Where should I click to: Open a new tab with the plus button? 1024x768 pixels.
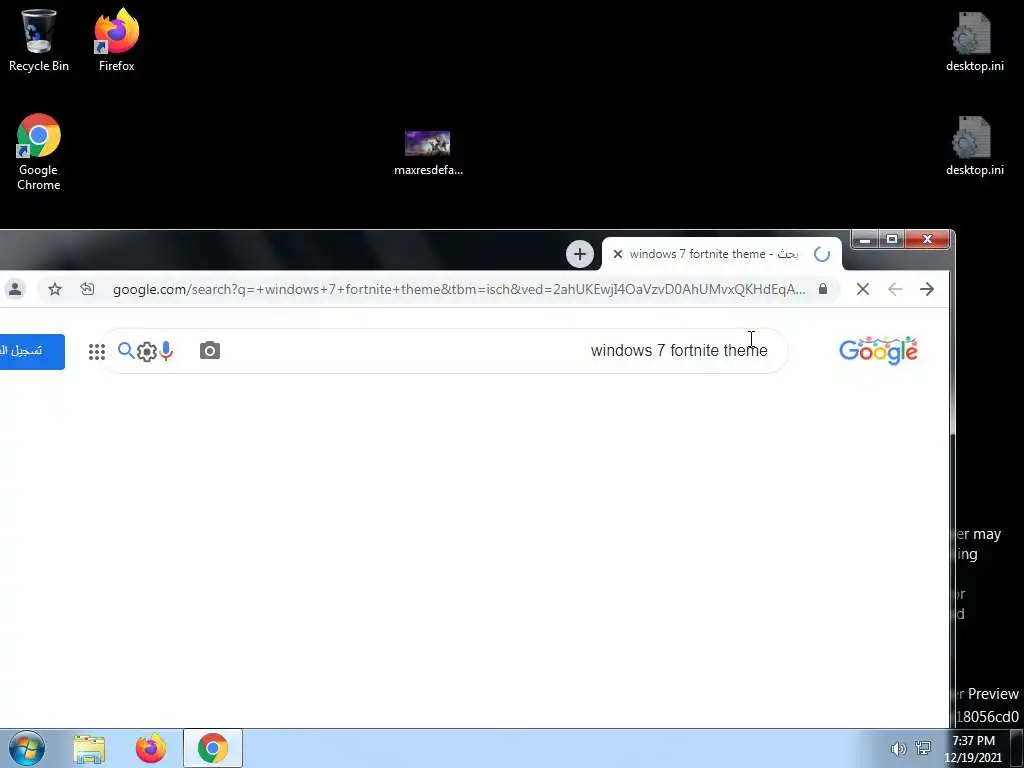[579, 254]
